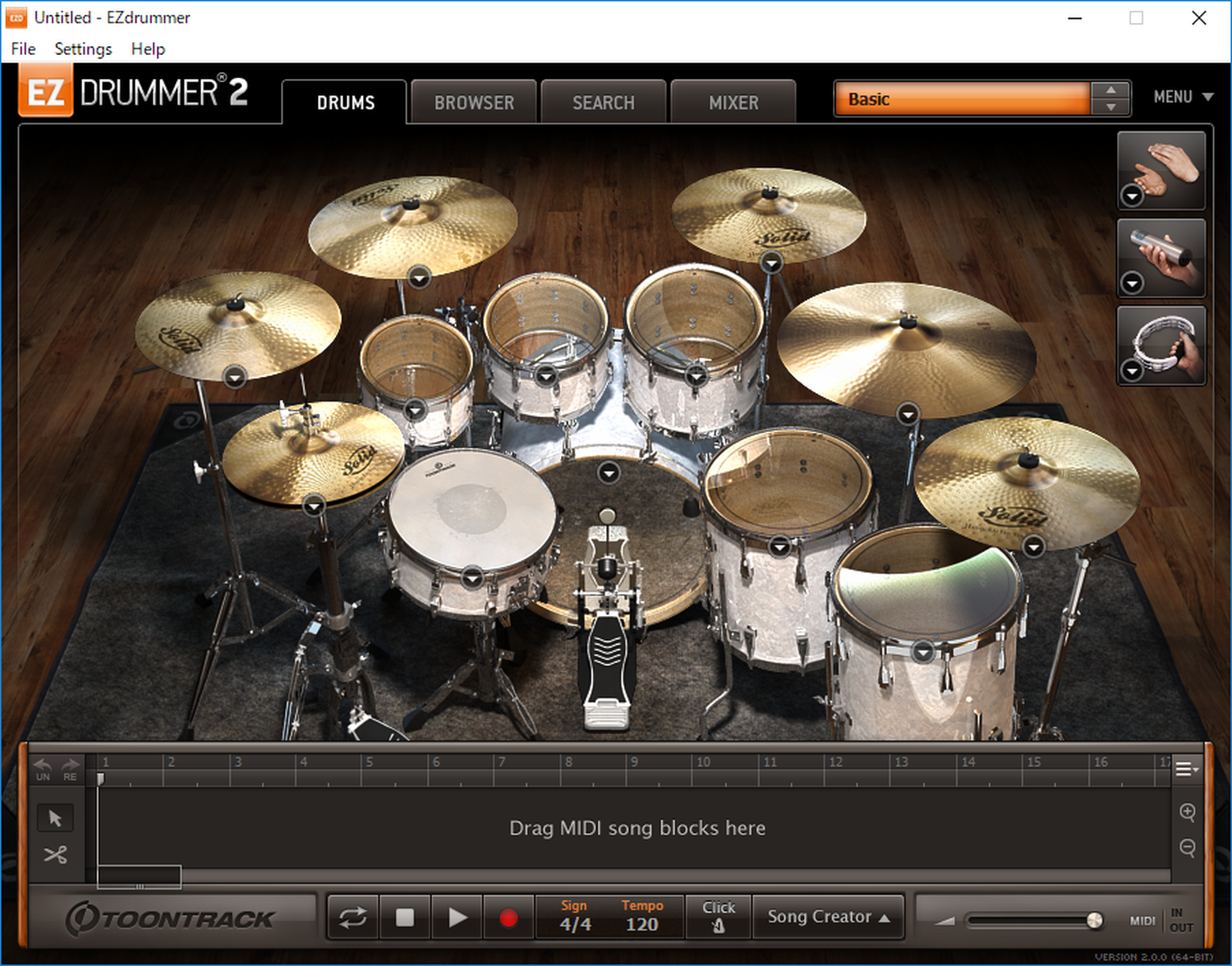
Task: Toggle the metronome Click
Action: pyautogui.click(x=719, y=917)
